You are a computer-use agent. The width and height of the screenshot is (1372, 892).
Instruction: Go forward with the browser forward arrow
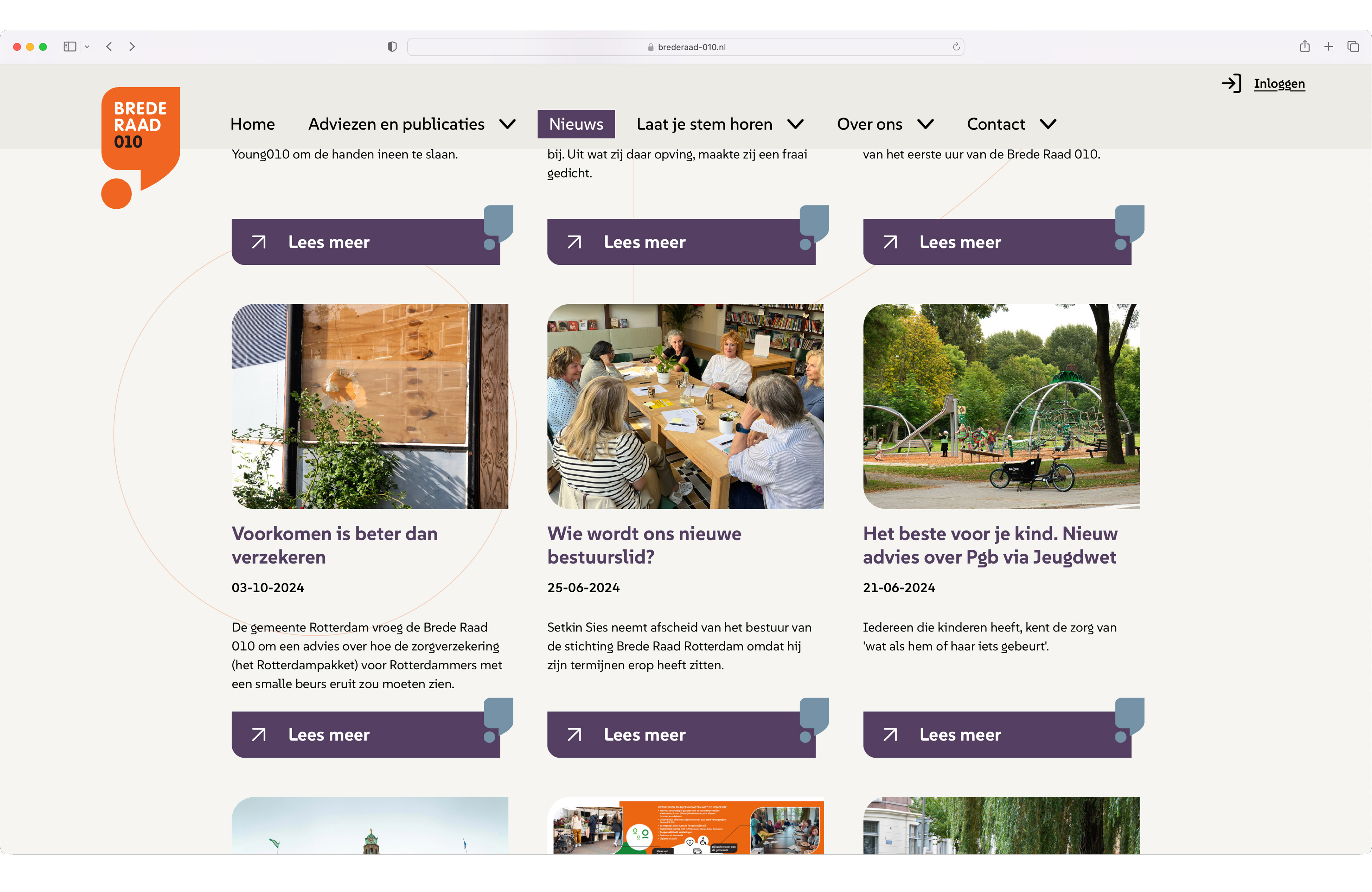[132, 47]
